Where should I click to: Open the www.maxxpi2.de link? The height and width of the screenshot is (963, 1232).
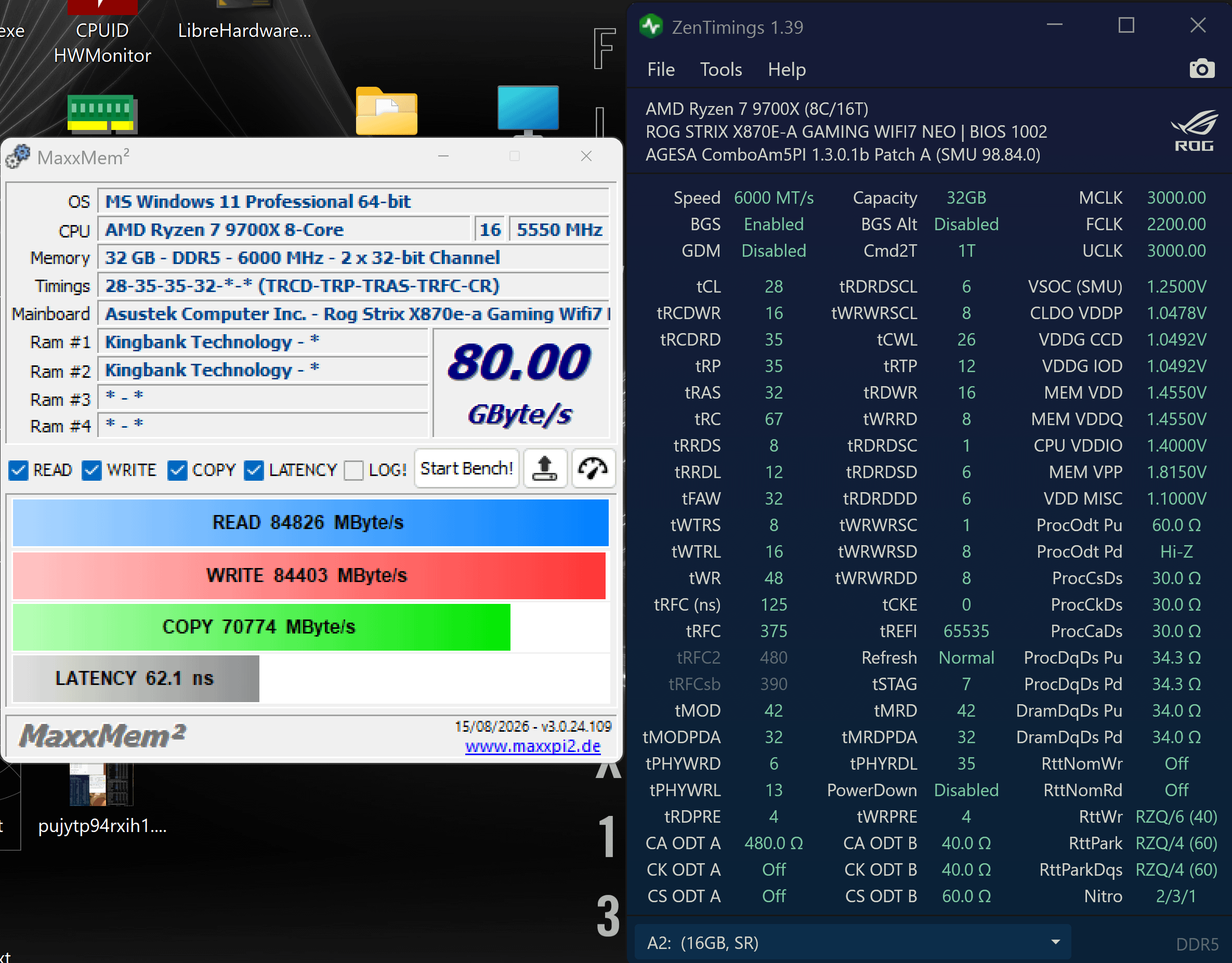(532, 746)
